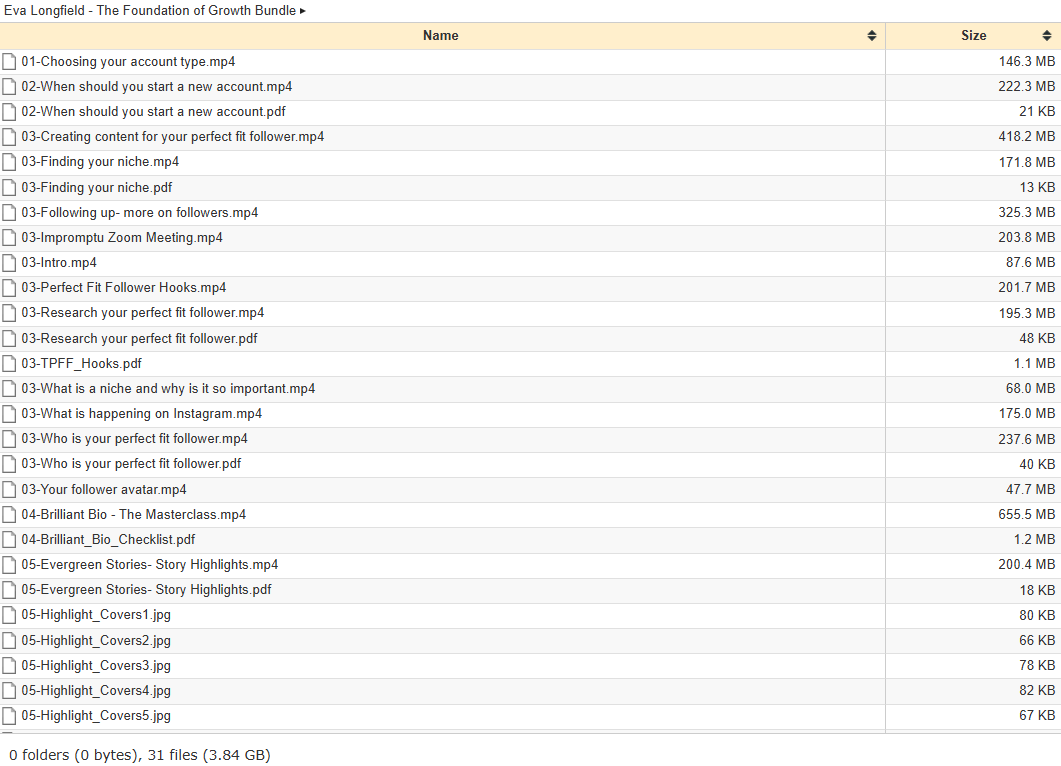The width and height of the screenshot is (1061, 766).
Task: Click file icon next to 03-Impromptu Zoom Meeting.mp4
Action: pos(9,238)
